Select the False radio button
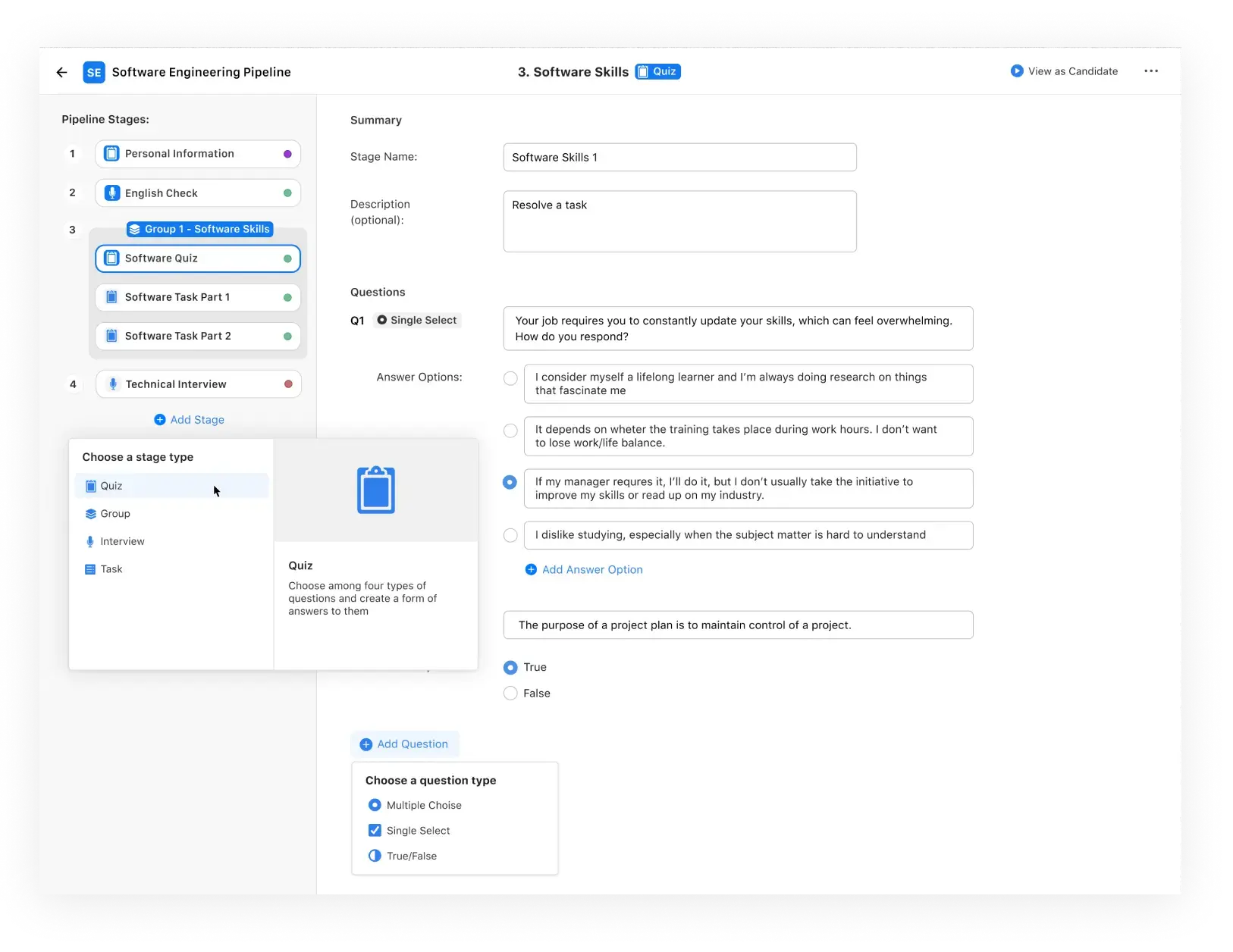The width and height of the screenshot is (1233, 952). tap(510, 694)
